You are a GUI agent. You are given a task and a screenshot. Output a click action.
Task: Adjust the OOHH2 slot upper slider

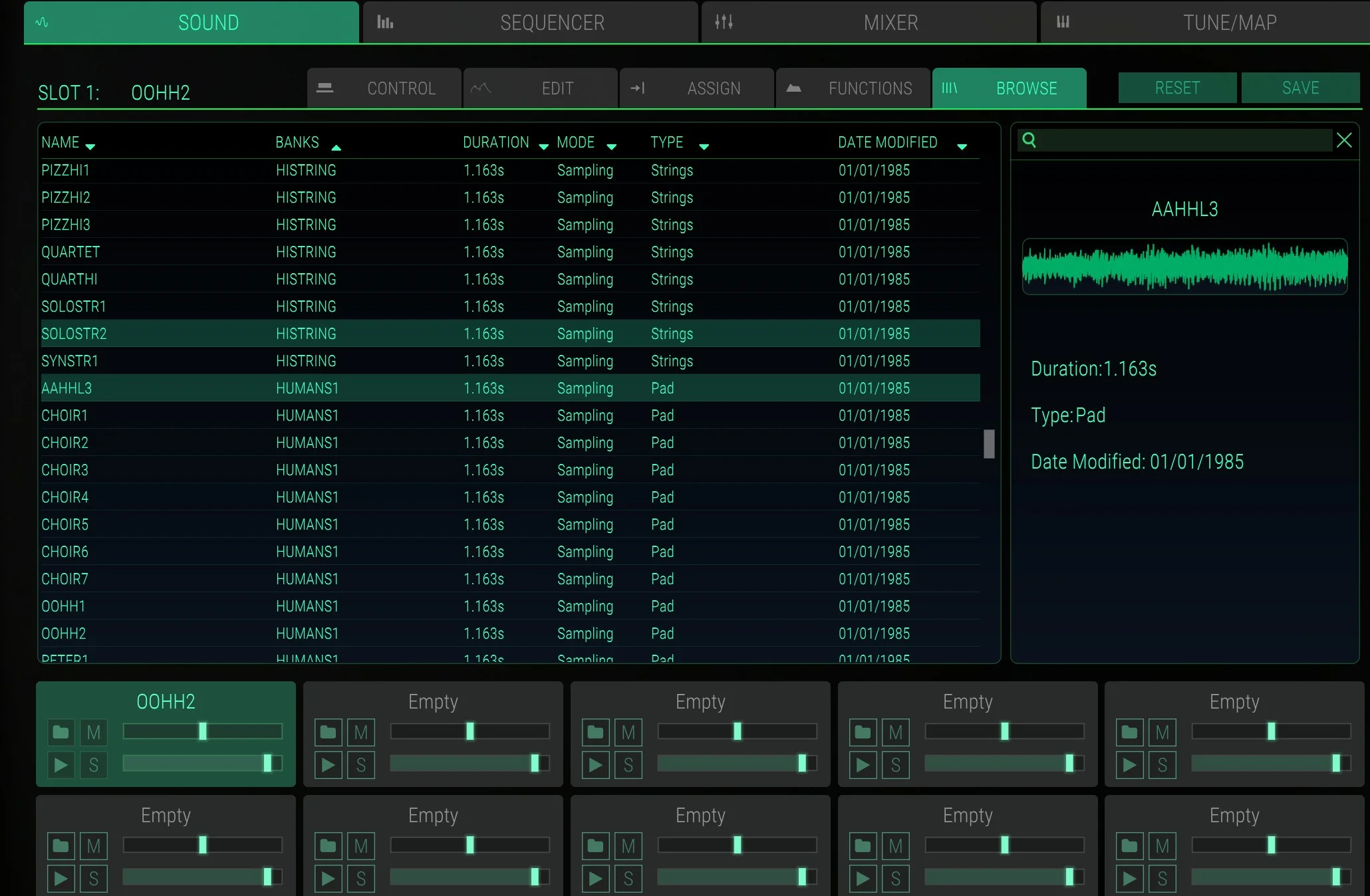pos(203,731)
